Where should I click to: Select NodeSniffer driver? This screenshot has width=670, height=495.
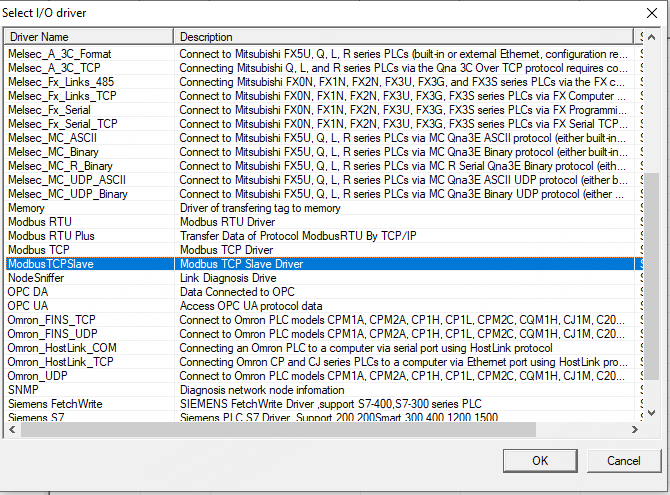36,278
